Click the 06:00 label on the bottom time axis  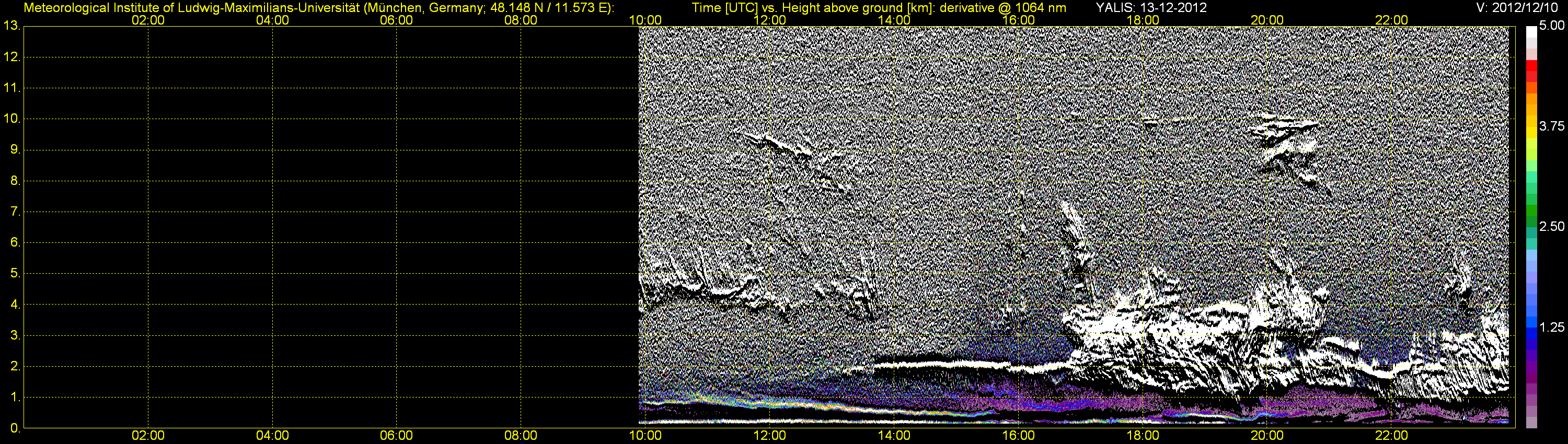pos(396,436)
